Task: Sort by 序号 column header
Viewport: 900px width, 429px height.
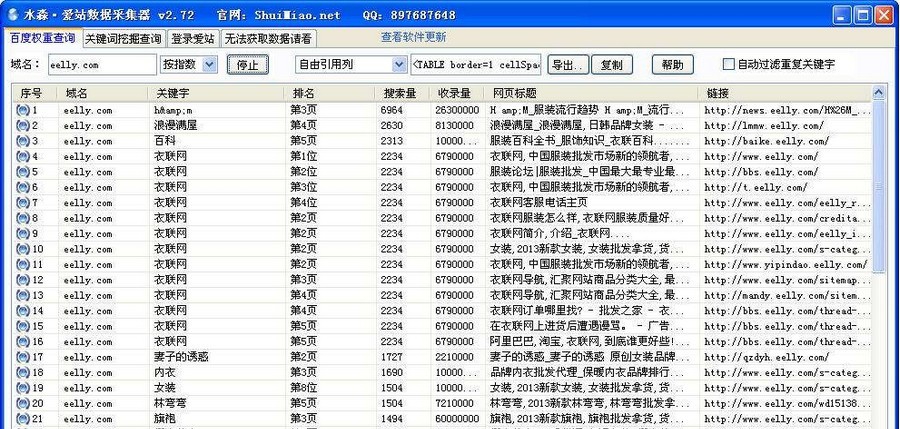Action: pos(36,93)
